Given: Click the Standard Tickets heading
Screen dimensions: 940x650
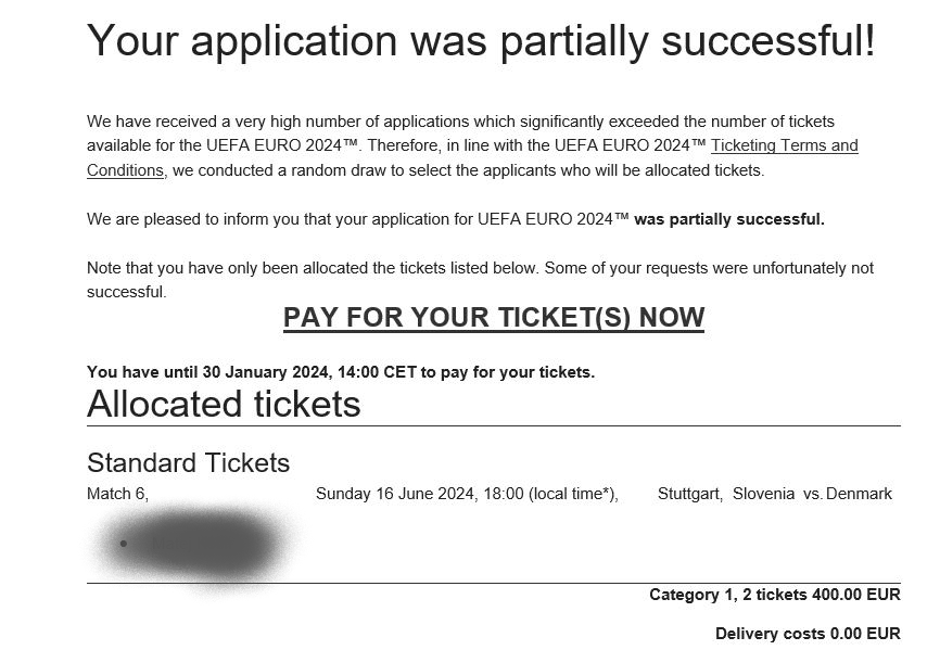Looking at the screenshot, I should tap(188, 463).
